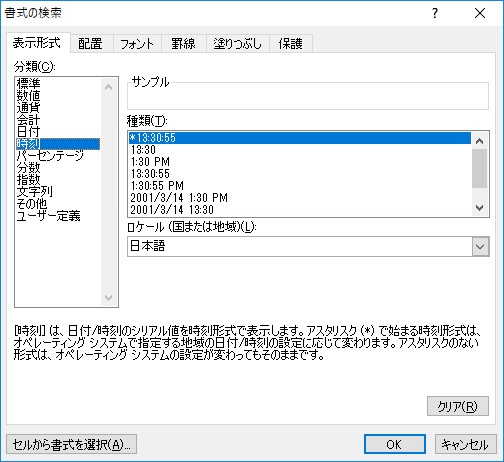Switch to the フォント tab
The height and width of the screenshot is (462, 504).
click(x=137, y=44)
